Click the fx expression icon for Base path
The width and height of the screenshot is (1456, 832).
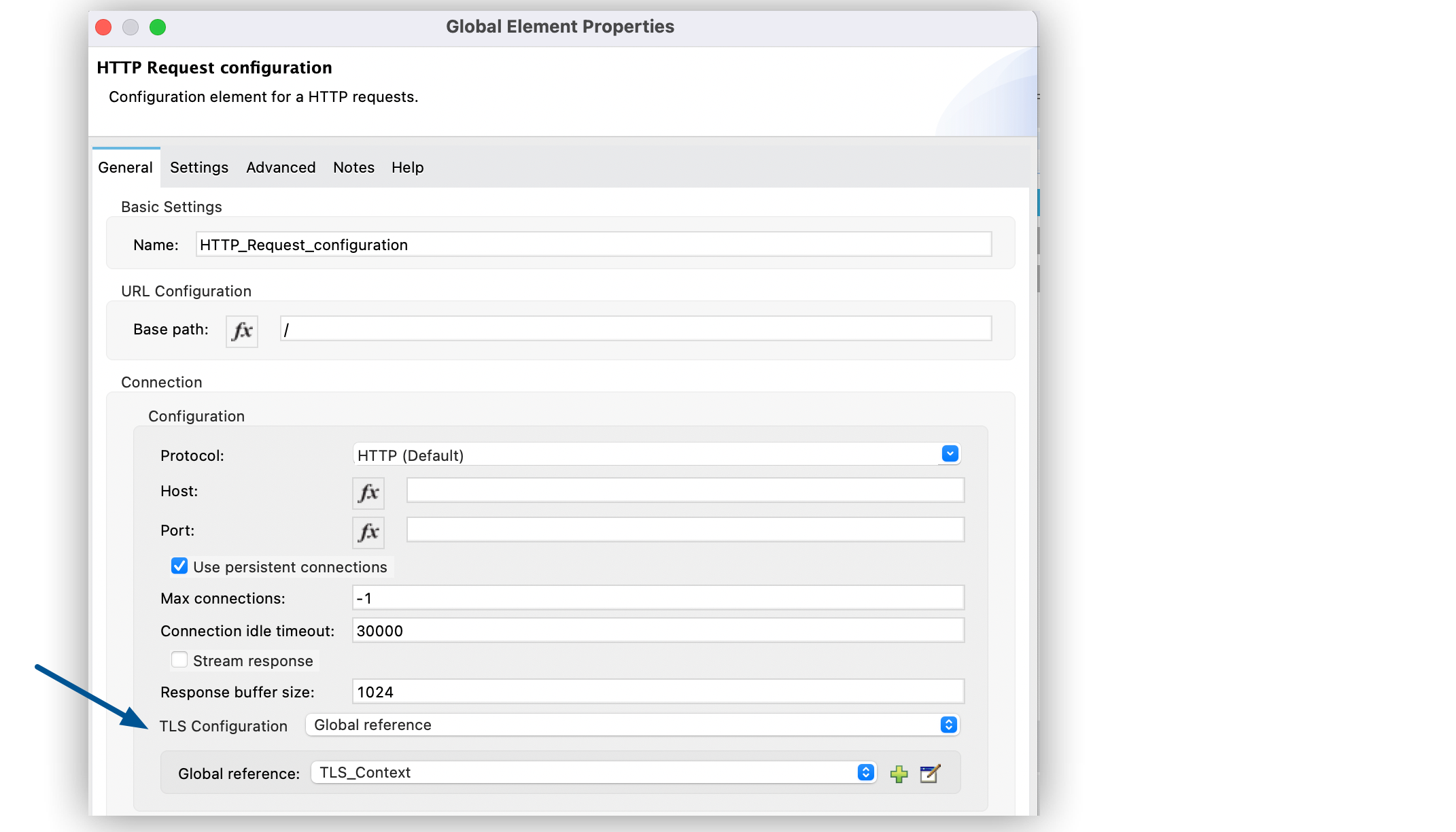pyautogui.click(x=241, y=330)
